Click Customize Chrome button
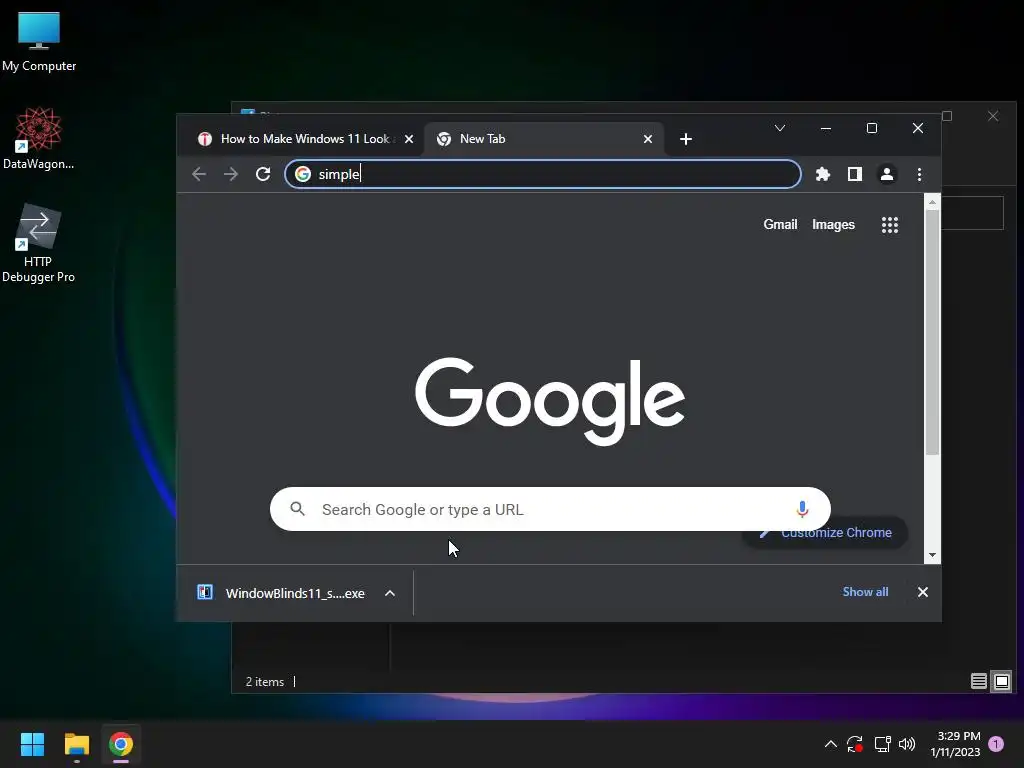This screenshot has width=1024, height=768. tap(825, 533)
